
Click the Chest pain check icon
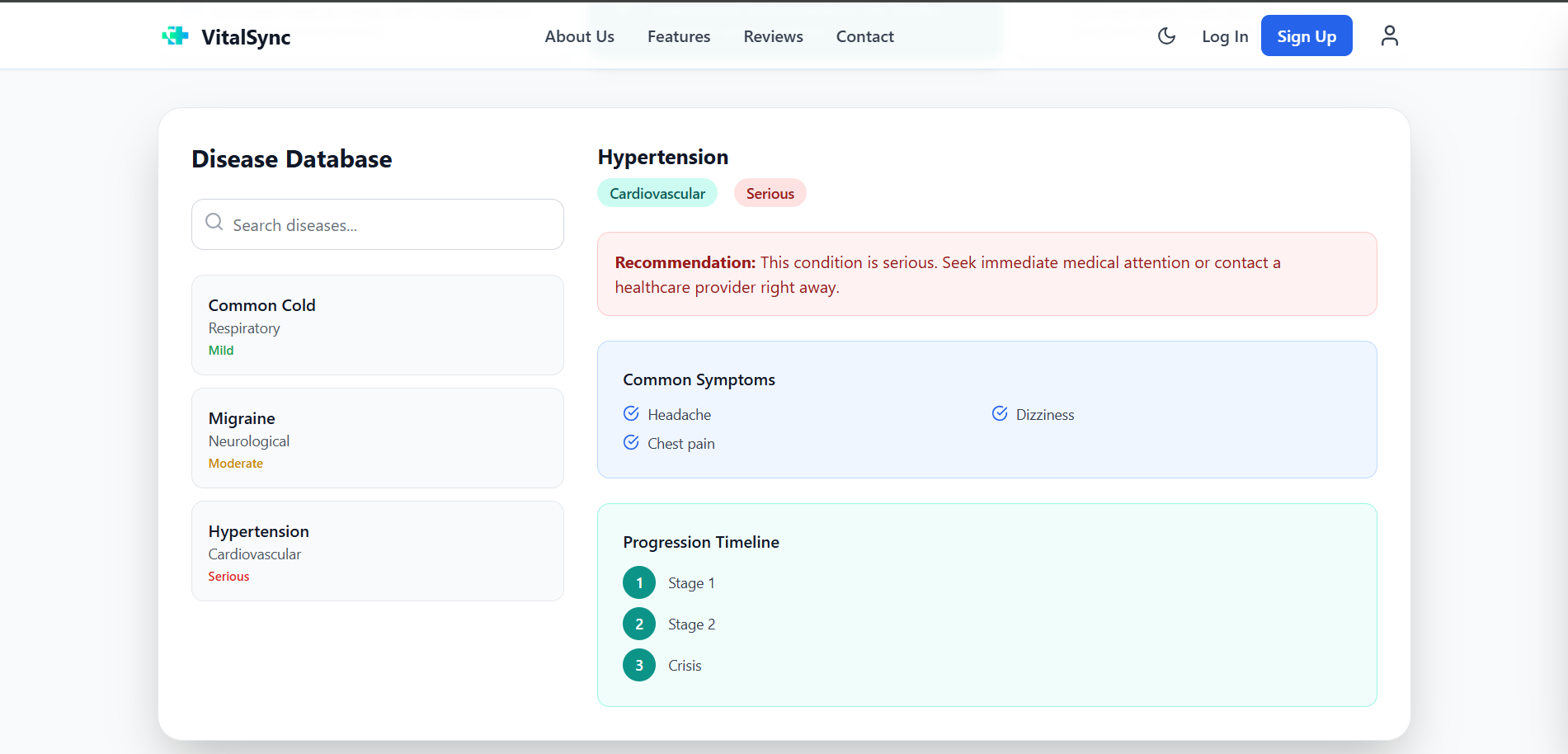pos(631,442)
